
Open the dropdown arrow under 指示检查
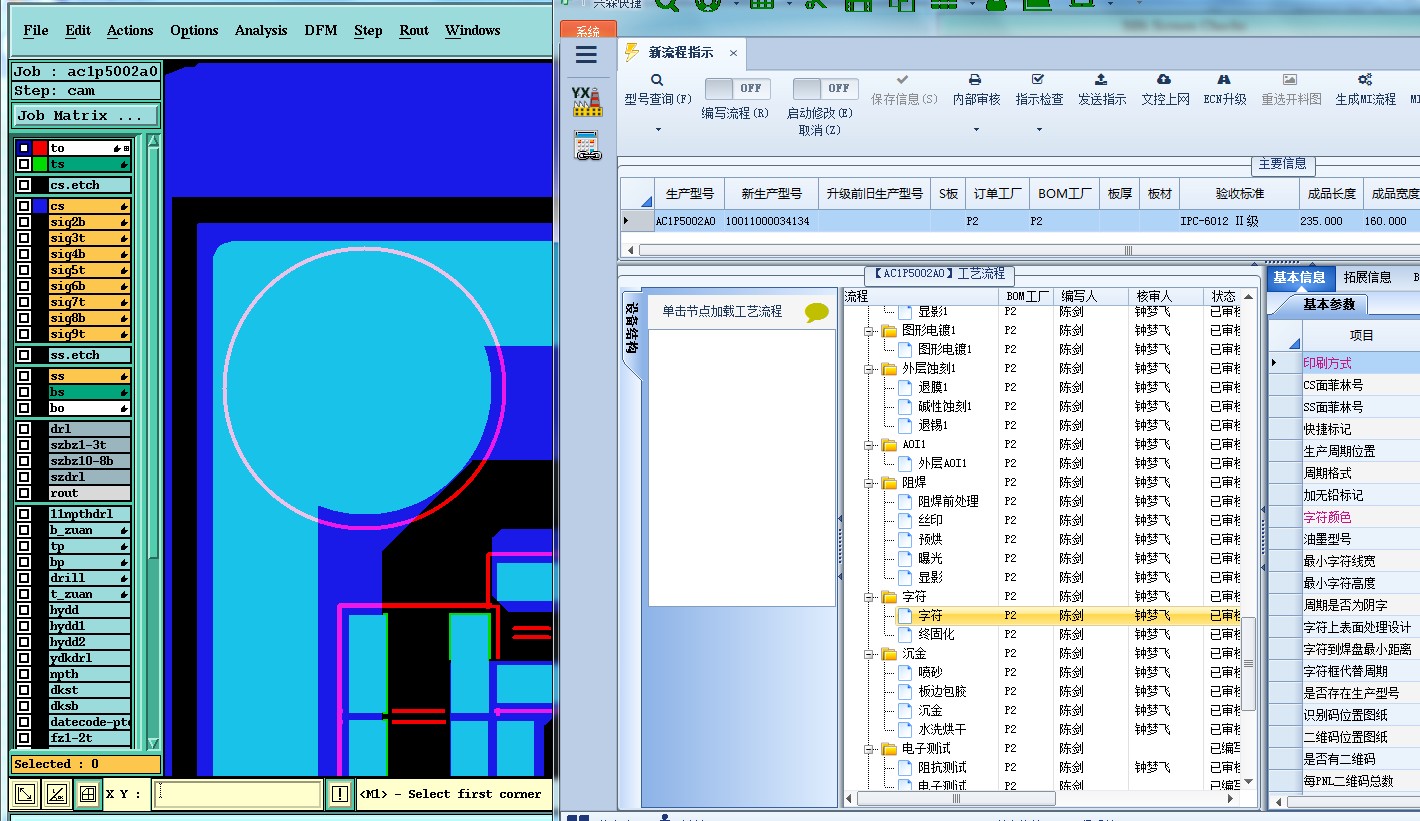pos(1039,129)
